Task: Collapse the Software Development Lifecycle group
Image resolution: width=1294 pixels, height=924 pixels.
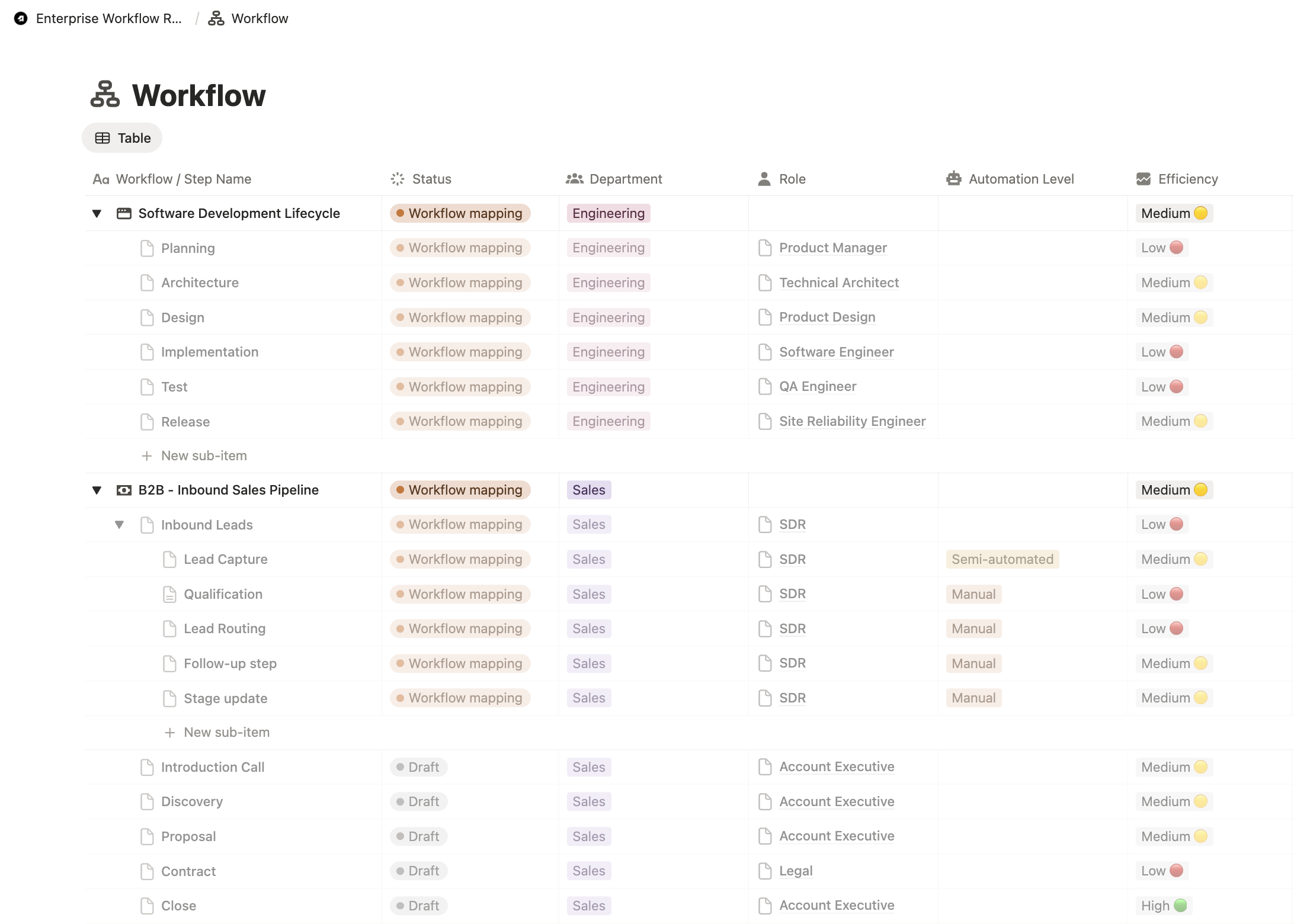Action: 97,213
